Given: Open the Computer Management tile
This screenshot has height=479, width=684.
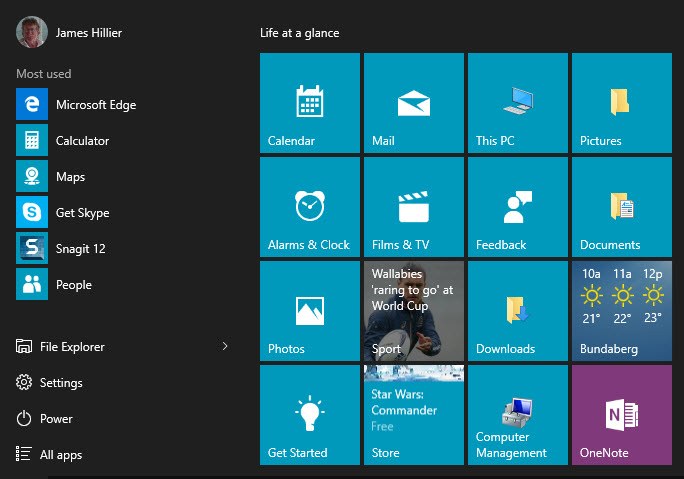Looking at the screenshot, I should coord(518,415).
